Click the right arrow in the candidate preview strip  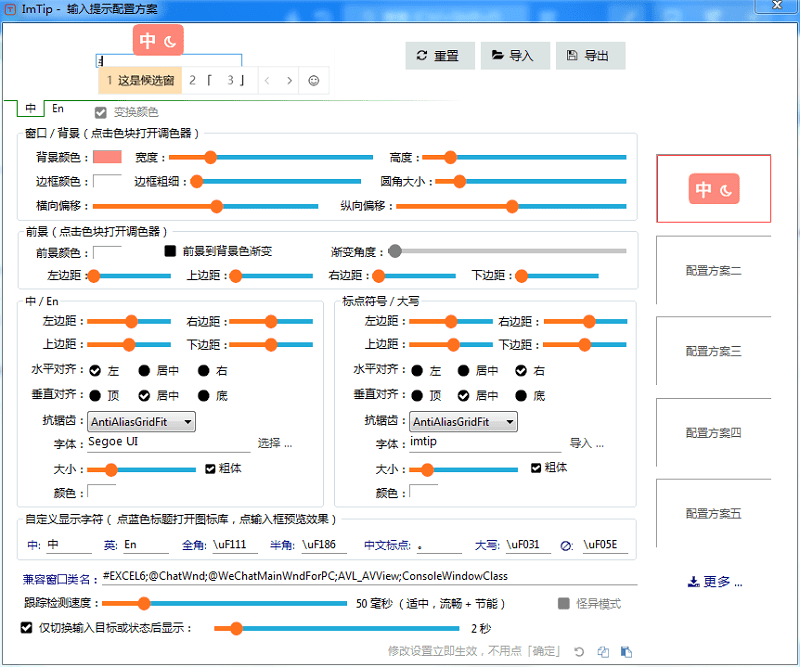coord(290,80)
